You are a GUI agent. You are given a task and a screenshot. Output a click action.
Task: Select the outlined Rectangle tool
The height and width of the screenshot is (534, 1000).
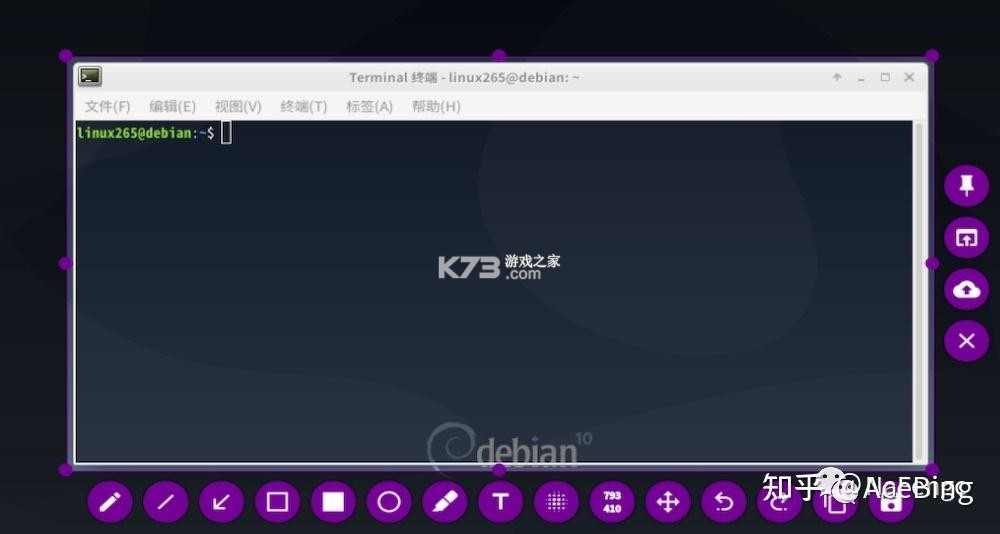277,502
